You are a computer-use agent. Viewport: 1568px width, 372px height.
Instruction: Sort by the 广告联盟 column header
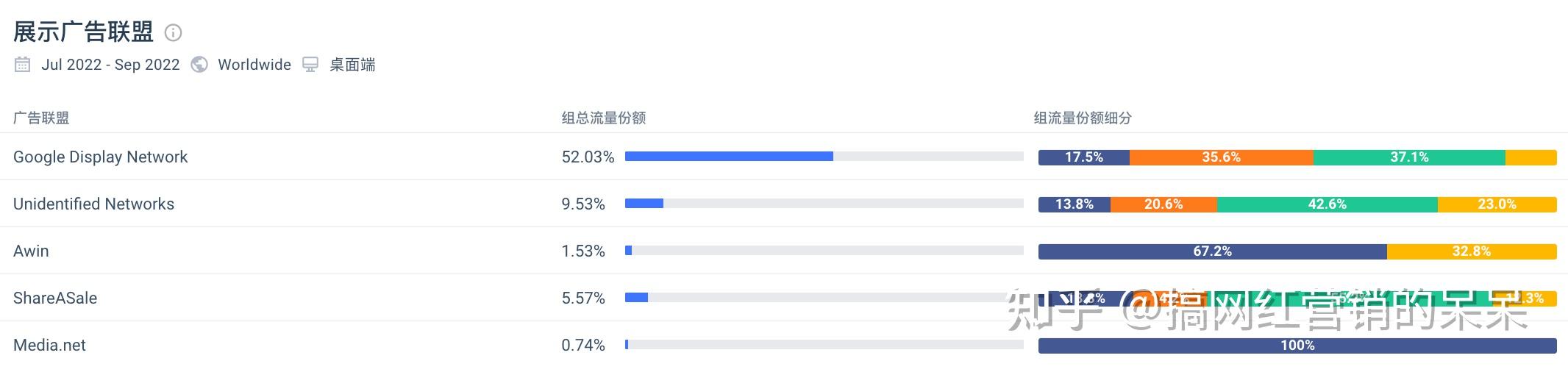click(x=41, y=118)
